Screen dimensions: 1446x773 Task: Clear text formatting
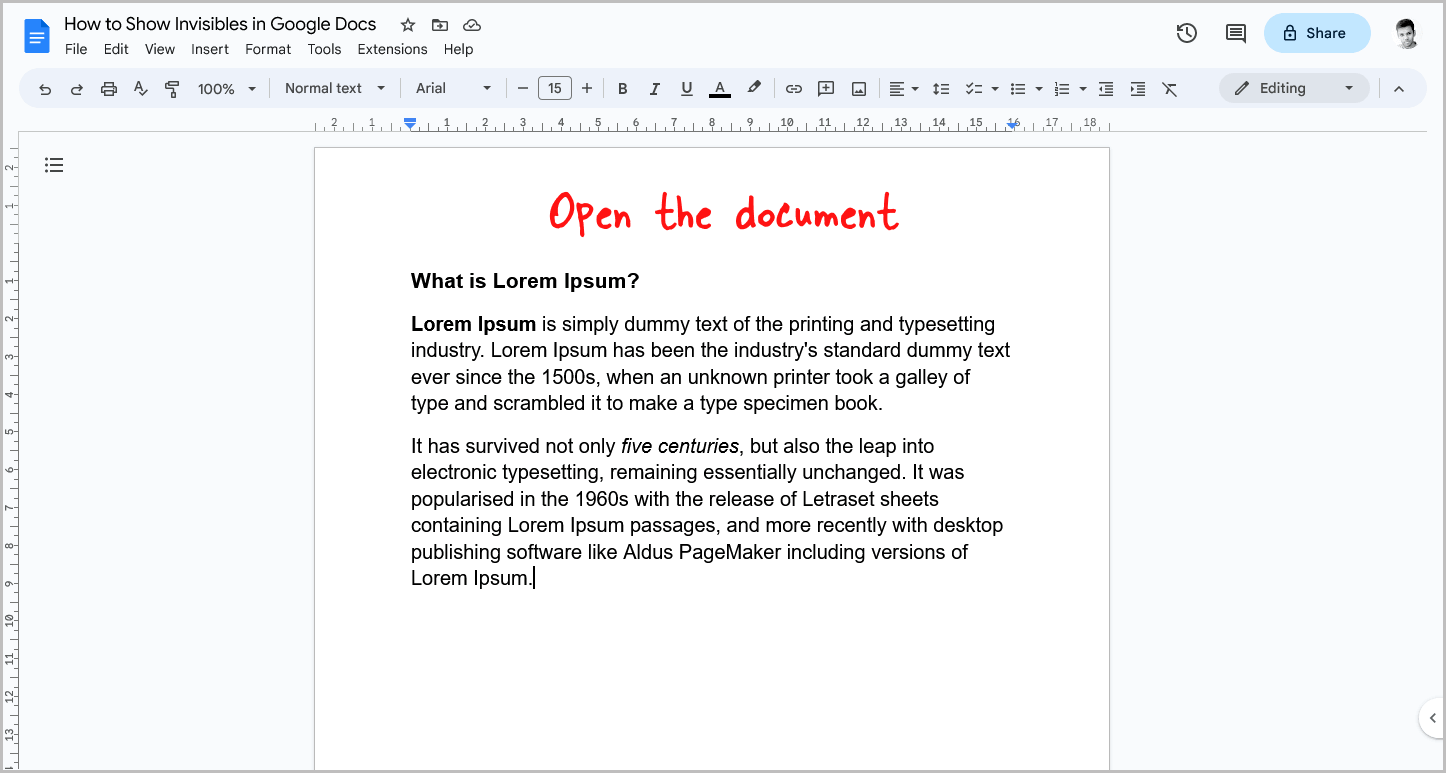1169,88
